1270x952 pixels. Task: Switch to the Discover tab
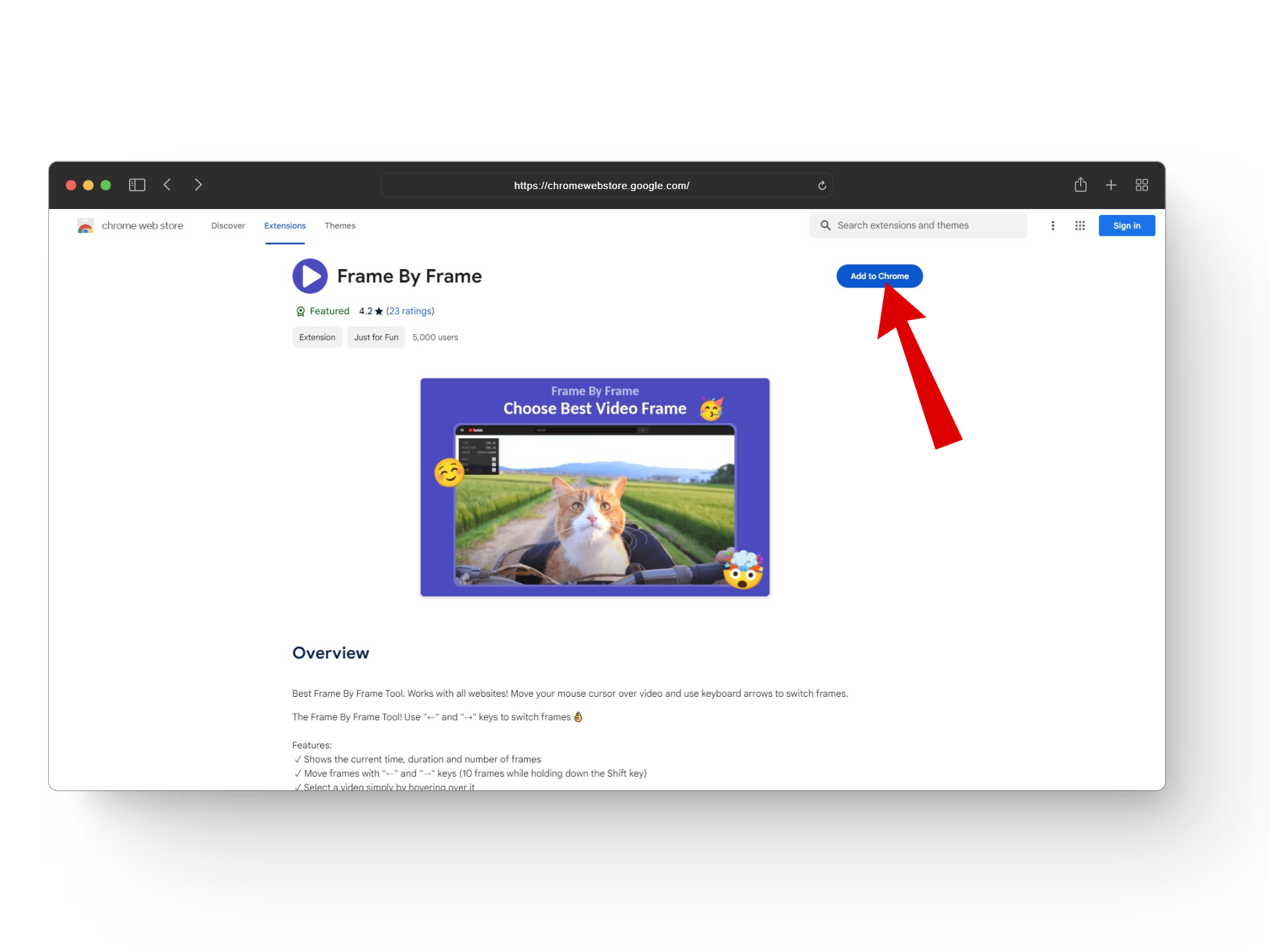click(228, 226)
